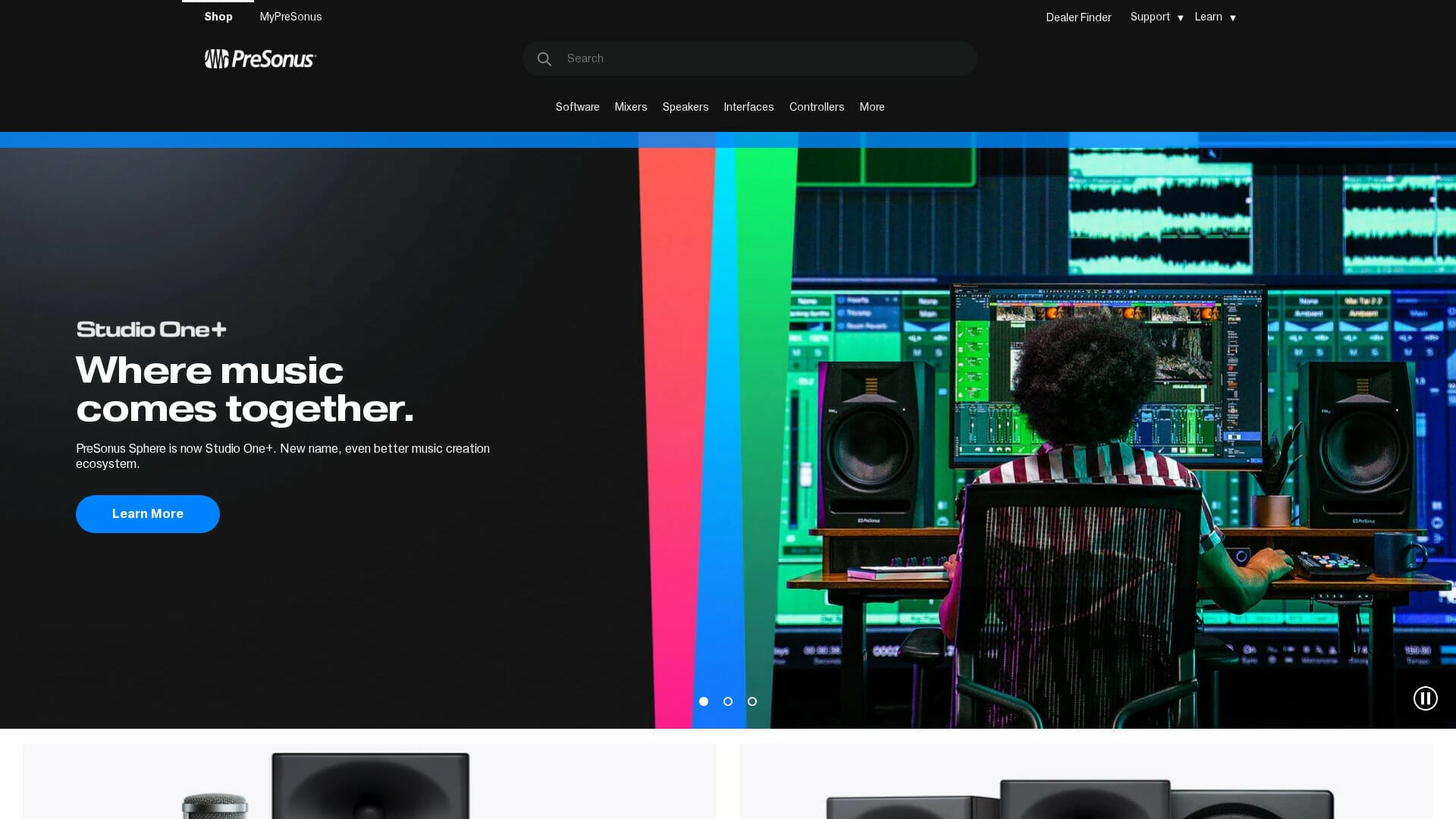1456x819 pixels.
Task: Click the Learn More button
Action: point(147,513)
